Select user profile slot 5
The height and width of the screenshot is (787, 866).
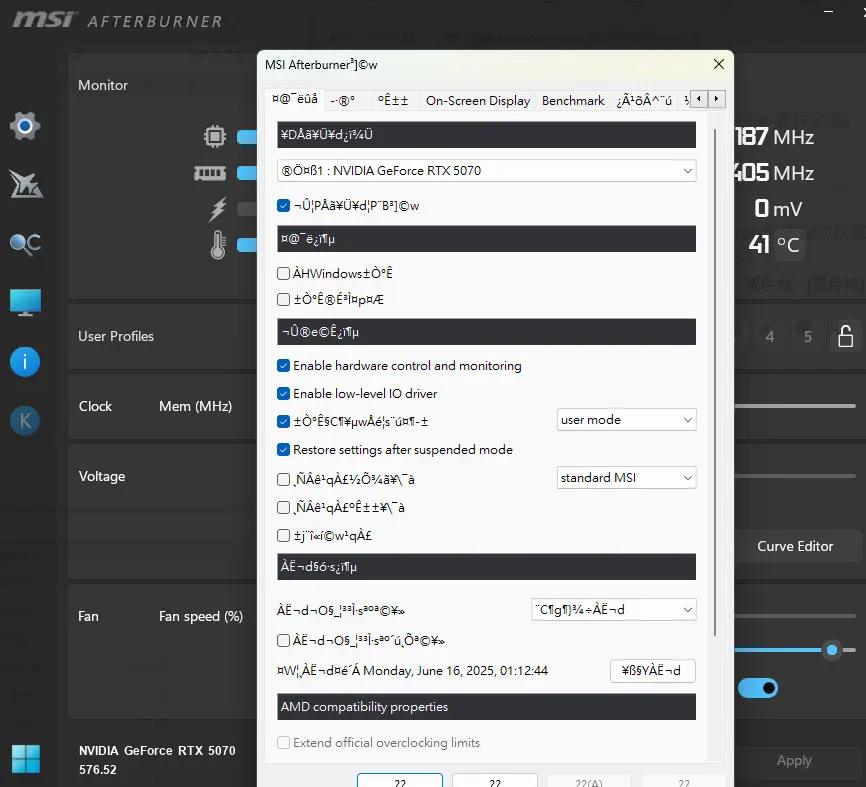[807, 336]
